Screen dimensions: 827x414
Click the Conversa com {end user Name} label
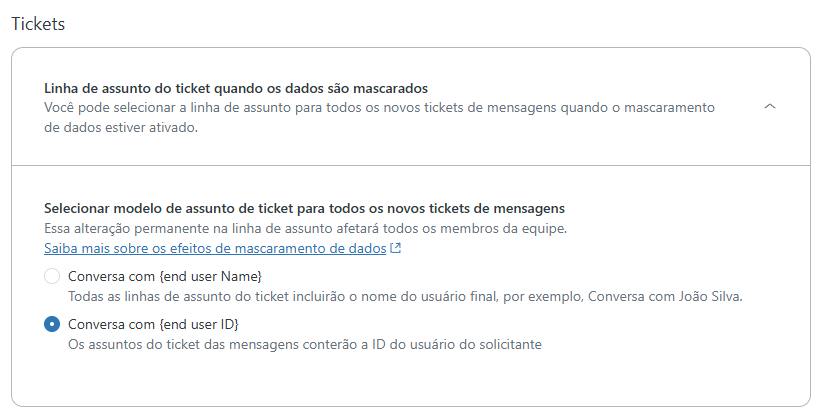pyautogui.click(x=164, y=276)
